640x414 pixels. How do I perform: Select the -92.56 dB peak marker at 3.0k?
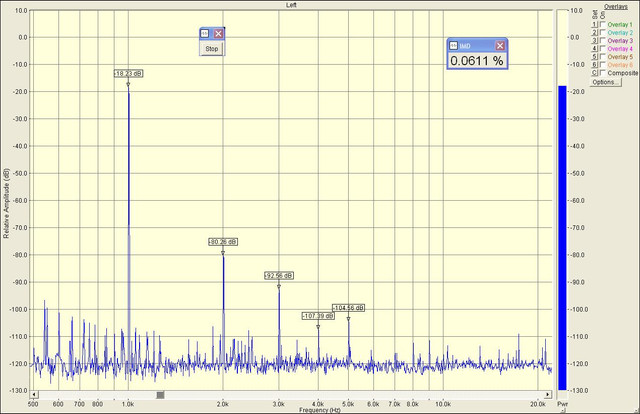click(279, 276)
